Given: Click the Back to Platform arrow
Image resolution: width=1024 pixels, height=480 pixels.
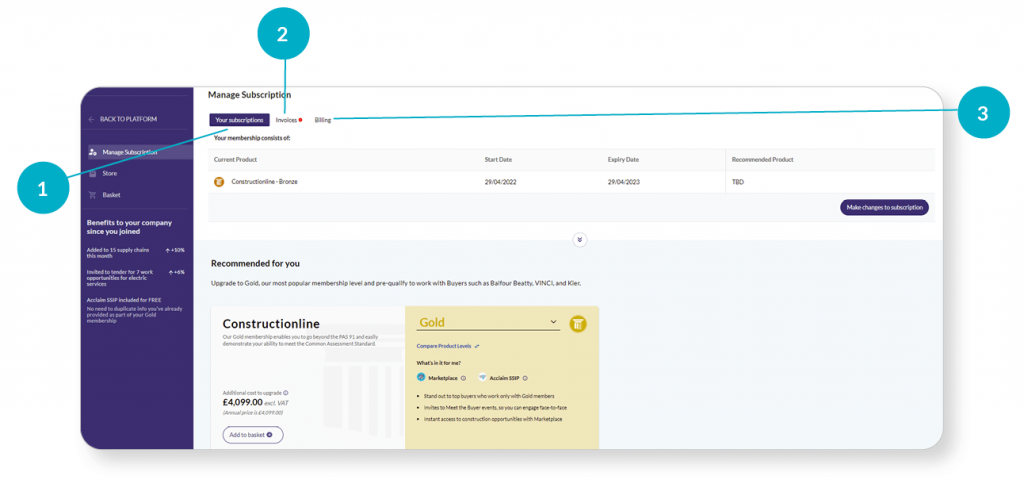Looking at the screenshot, I should (92, 119).
